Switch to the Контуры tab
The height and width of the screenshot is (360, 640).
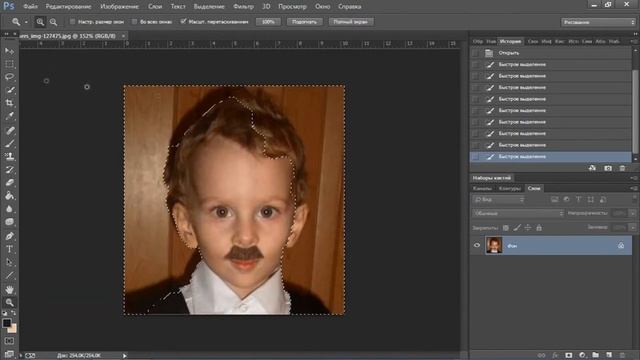click(x=509, y=188)
